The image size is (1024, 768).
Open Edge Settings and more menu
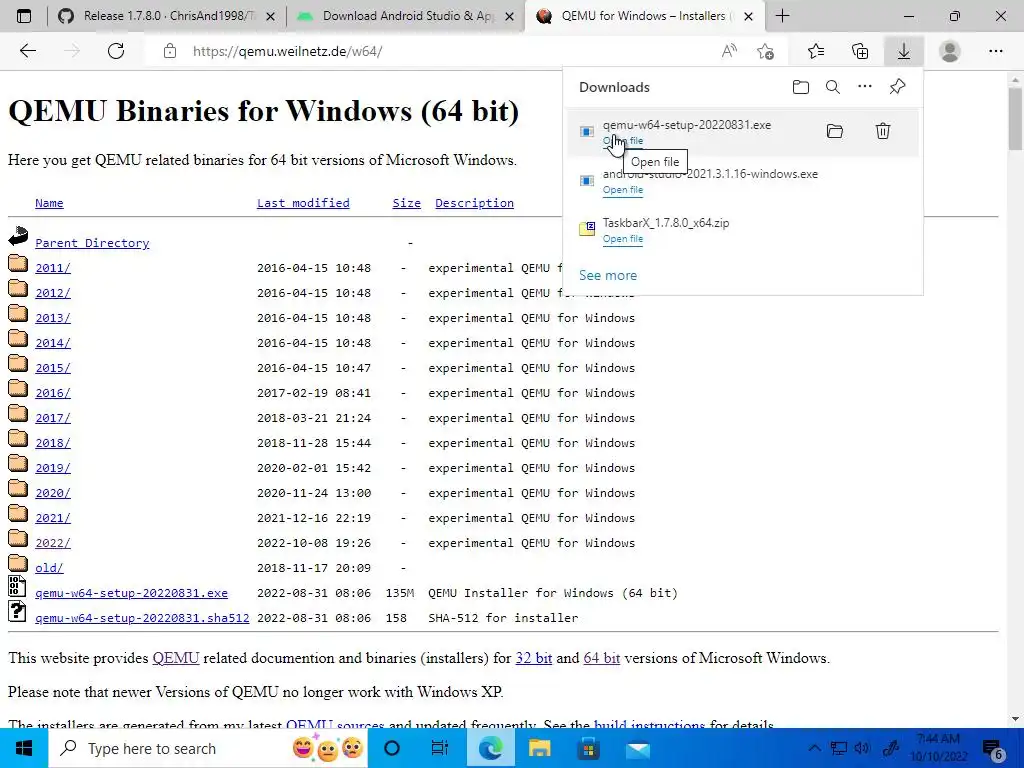[995, 51]
